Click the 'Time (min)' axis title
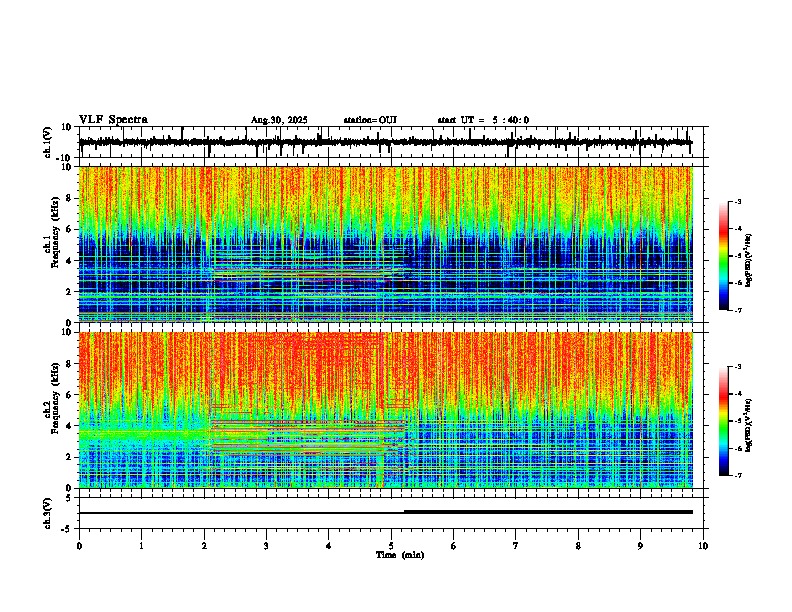Screen dimensions: 792x612 [400, 555]
